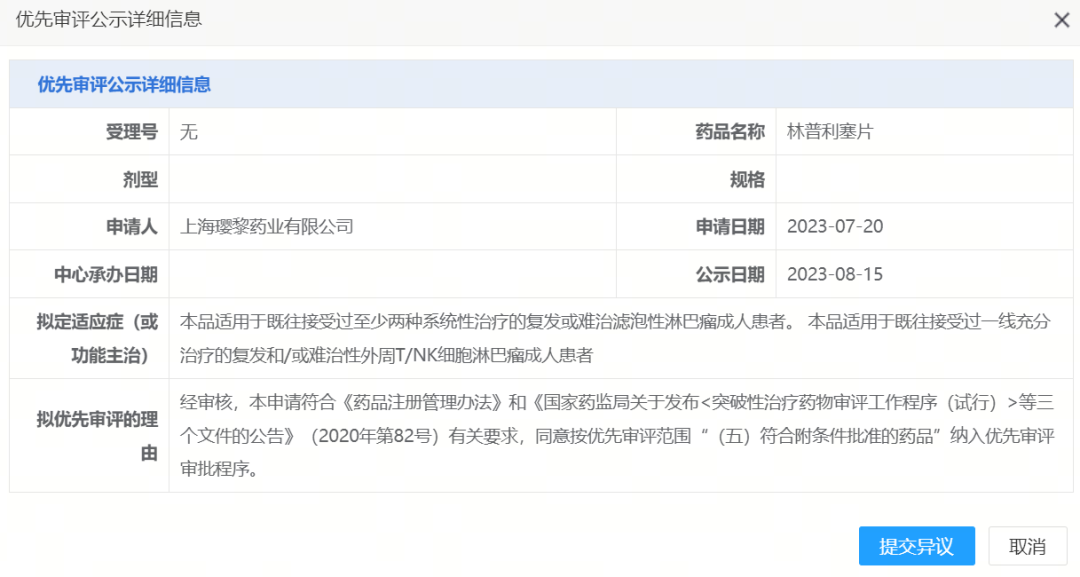The width and height of the screenshot is (1080, 577).
Task: Click the 提交异议 button
Action: coord(916,546)
